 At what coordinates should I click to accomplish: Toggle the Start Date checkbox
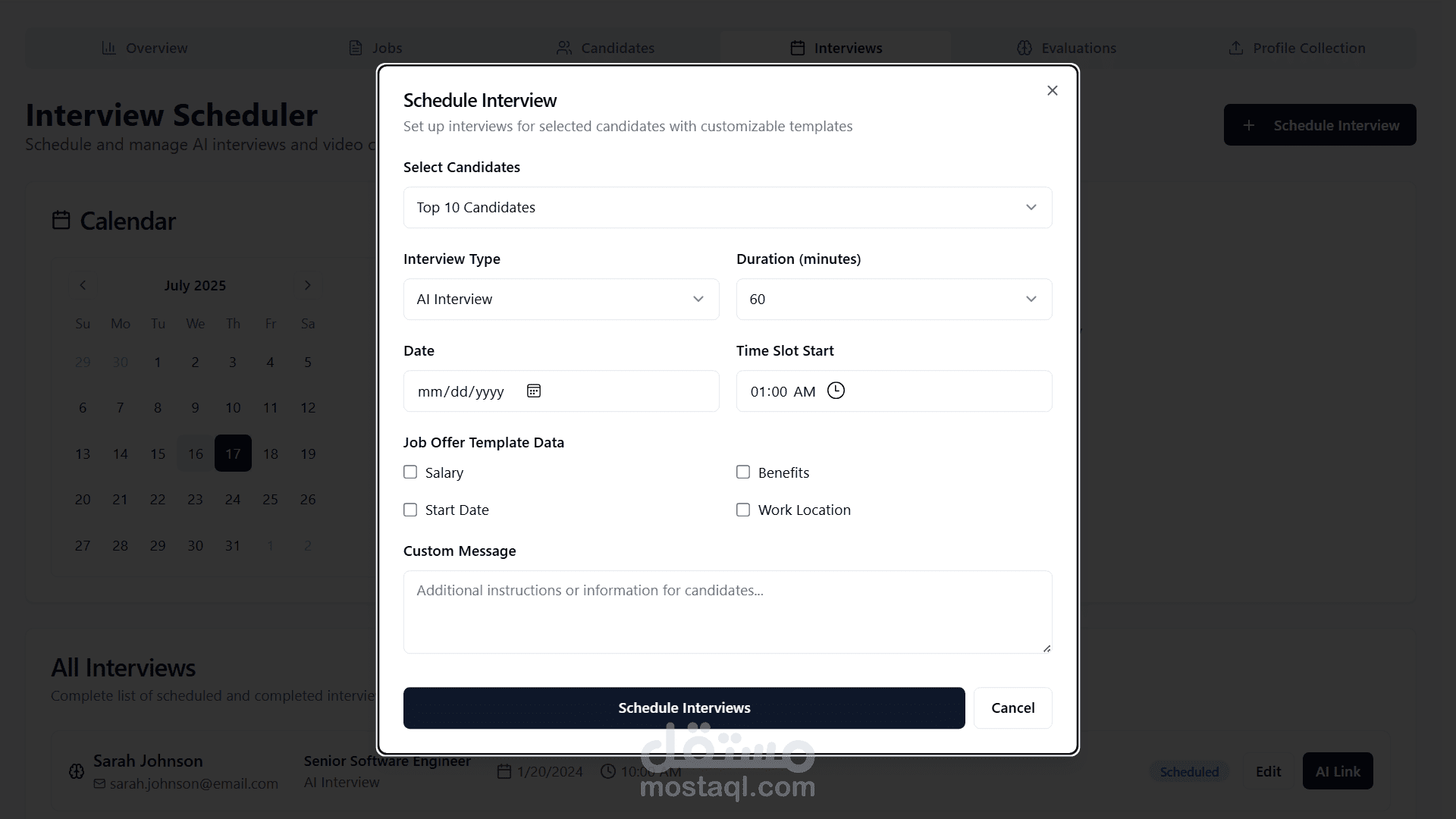click(x=410, y=510)
